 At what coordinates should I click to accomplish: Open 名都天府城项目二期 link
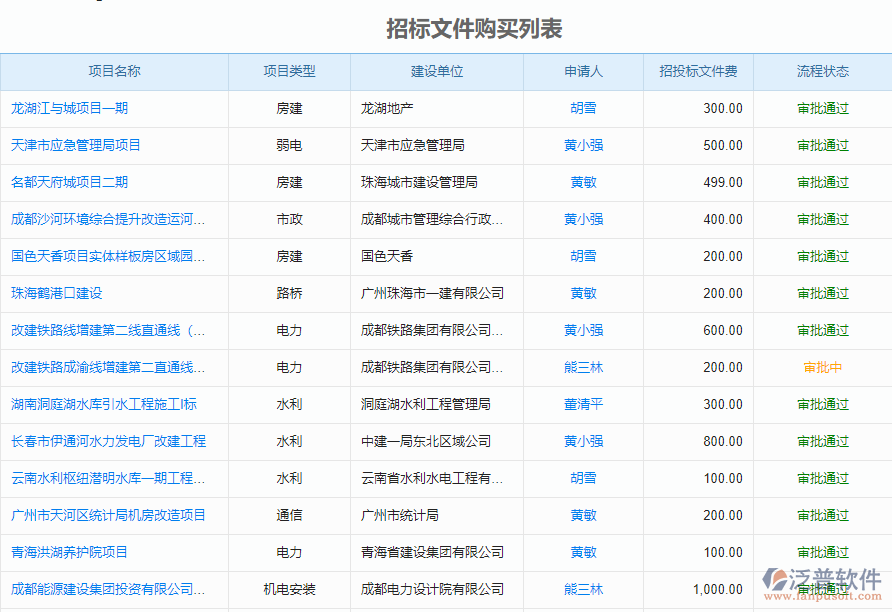(69, 182)
